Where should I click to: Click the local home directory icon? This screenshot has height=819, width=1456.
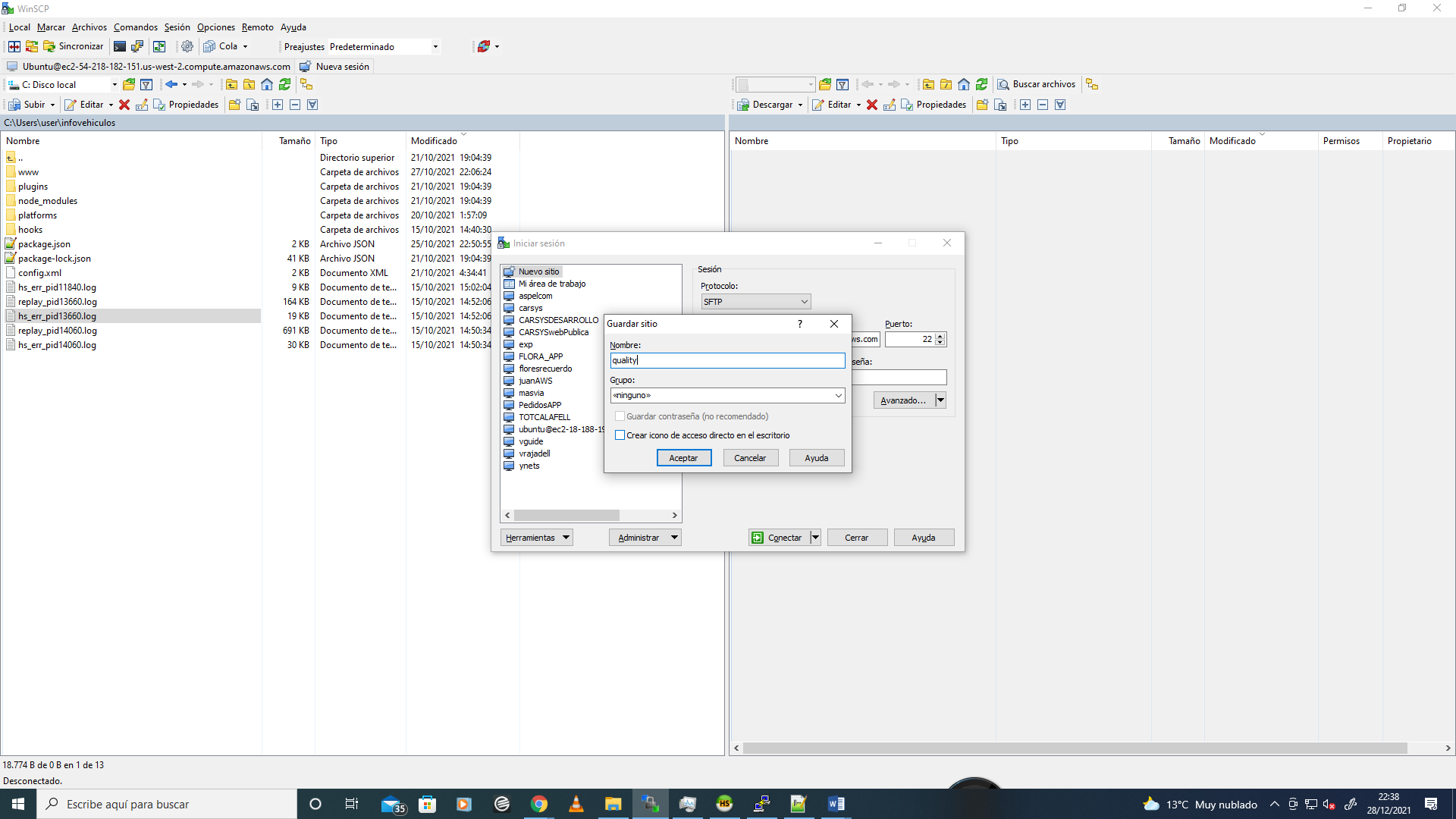point(267,84)
